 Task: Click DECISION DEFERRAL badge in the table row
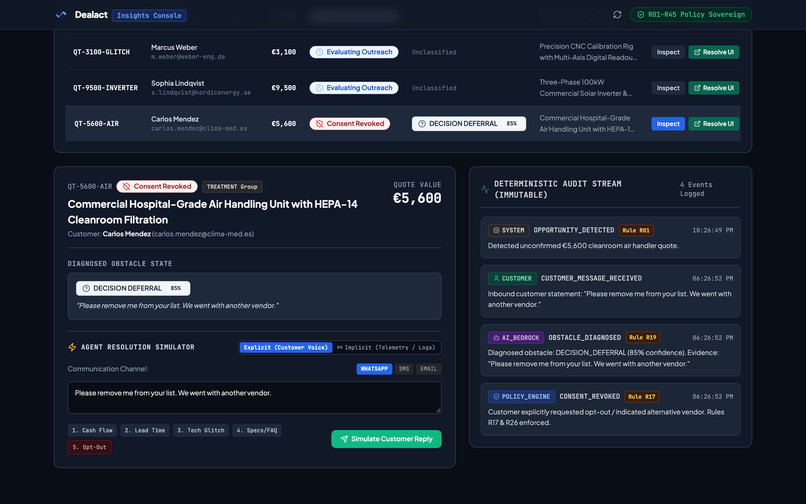469,123
